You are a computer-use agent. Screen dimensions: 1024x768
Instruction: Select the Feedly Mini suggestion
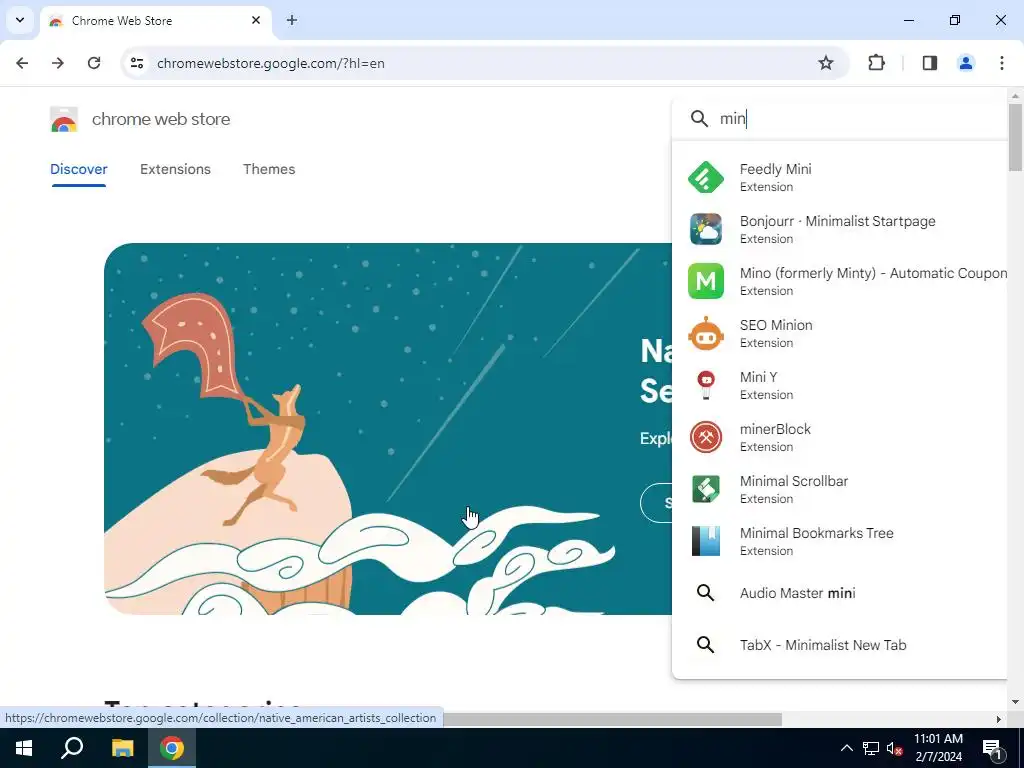pyautogui.click(x=840, y=177)
